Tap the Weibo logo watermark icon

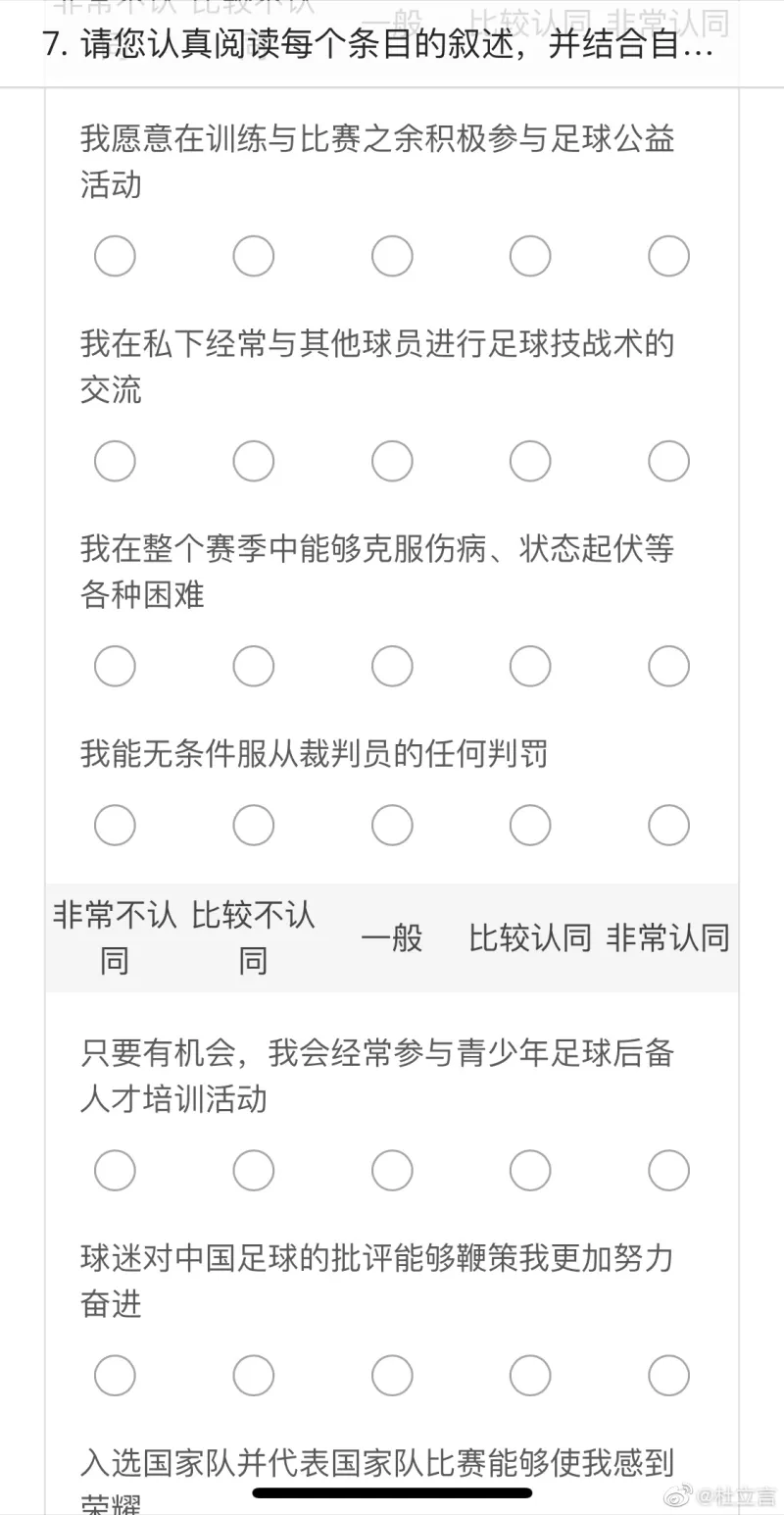677,1496
